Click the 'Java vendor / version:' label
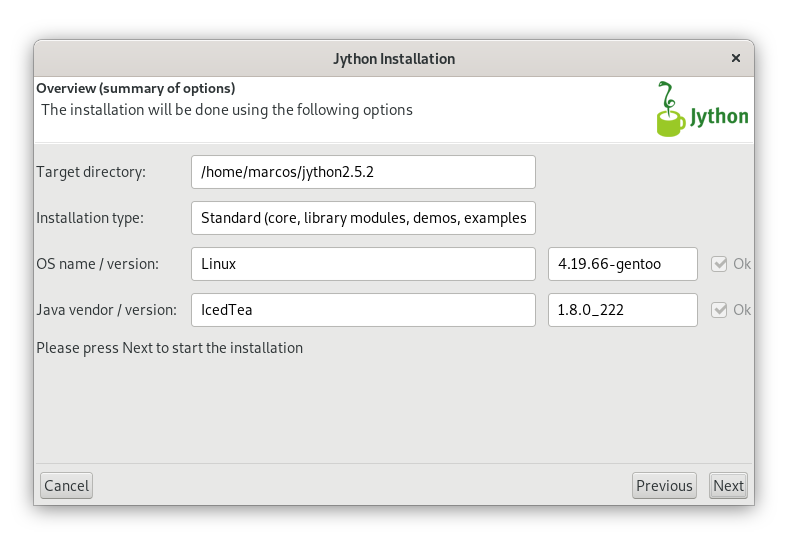Viewport: 797px width, 546px height. click(x=107, y=310)
